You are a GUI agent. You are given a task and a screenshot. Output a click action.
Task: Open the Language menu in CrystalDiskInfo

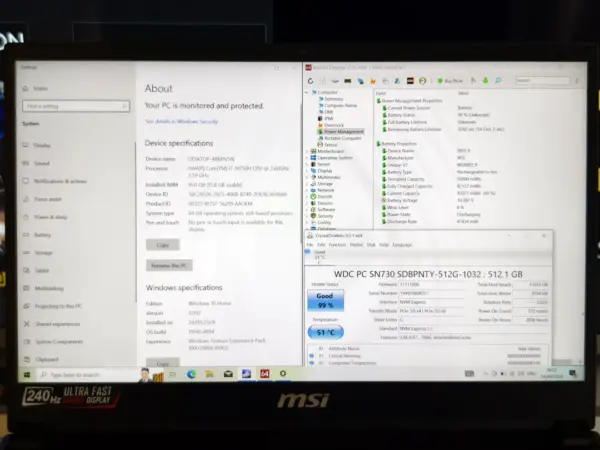click(402, 245)
